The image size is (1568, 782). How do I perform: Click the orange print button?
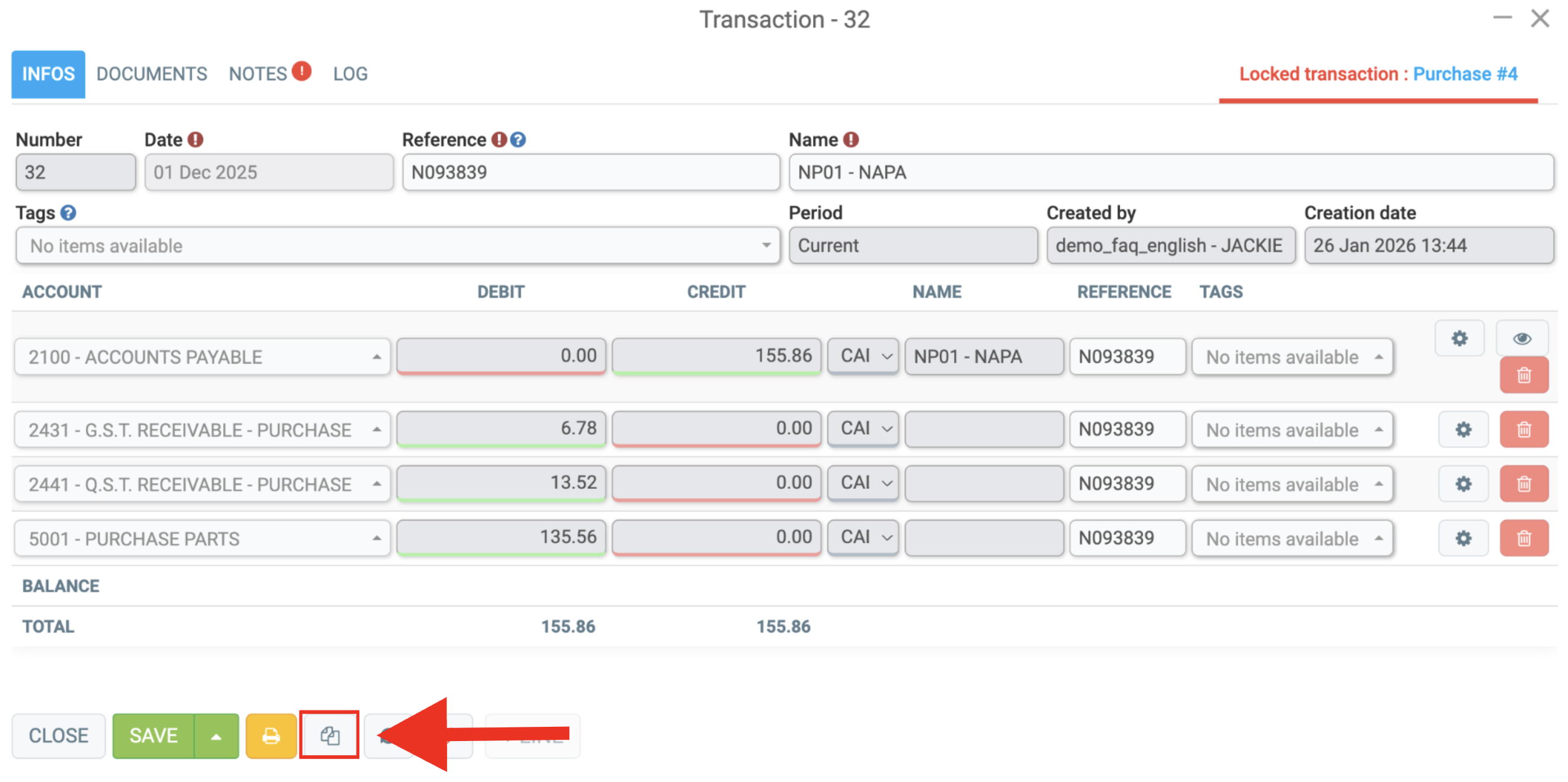[x=271, y=736]
